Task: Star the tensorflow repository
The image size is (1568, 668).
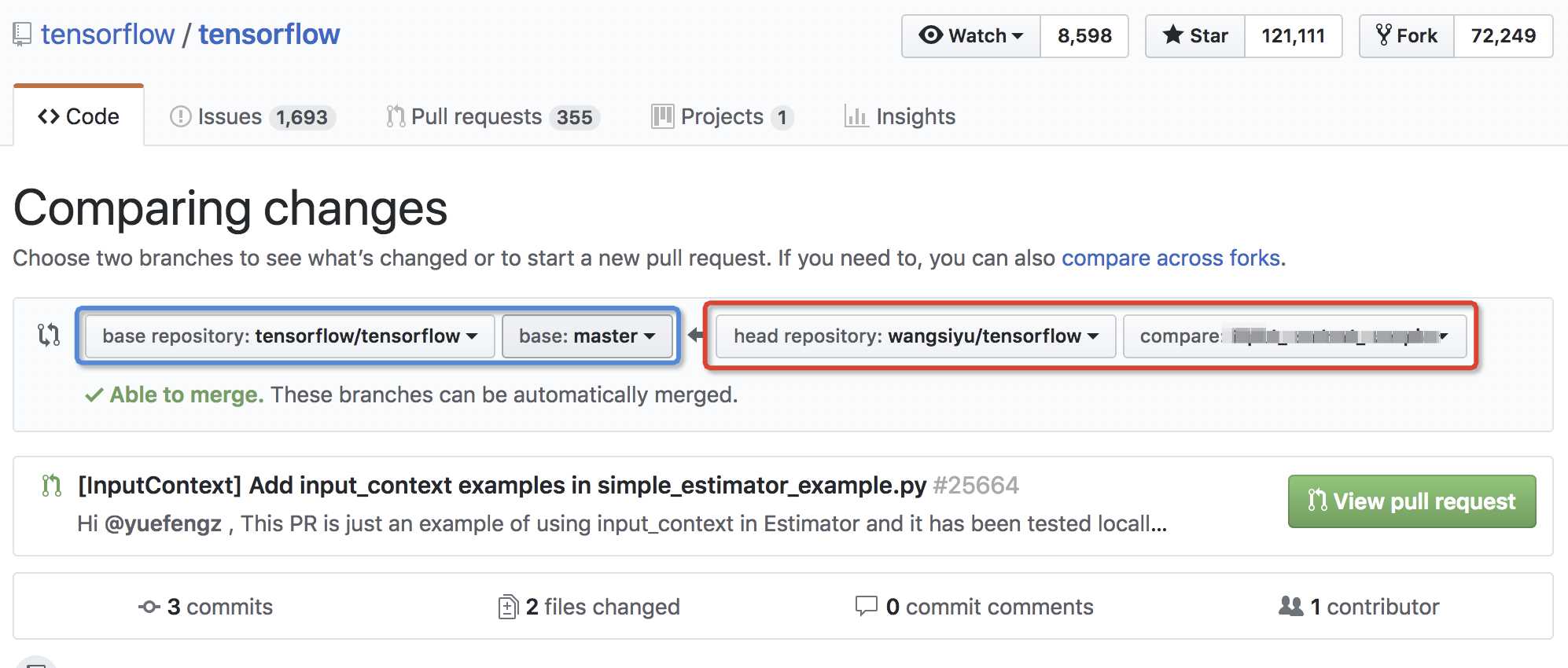Action: 1195,36
